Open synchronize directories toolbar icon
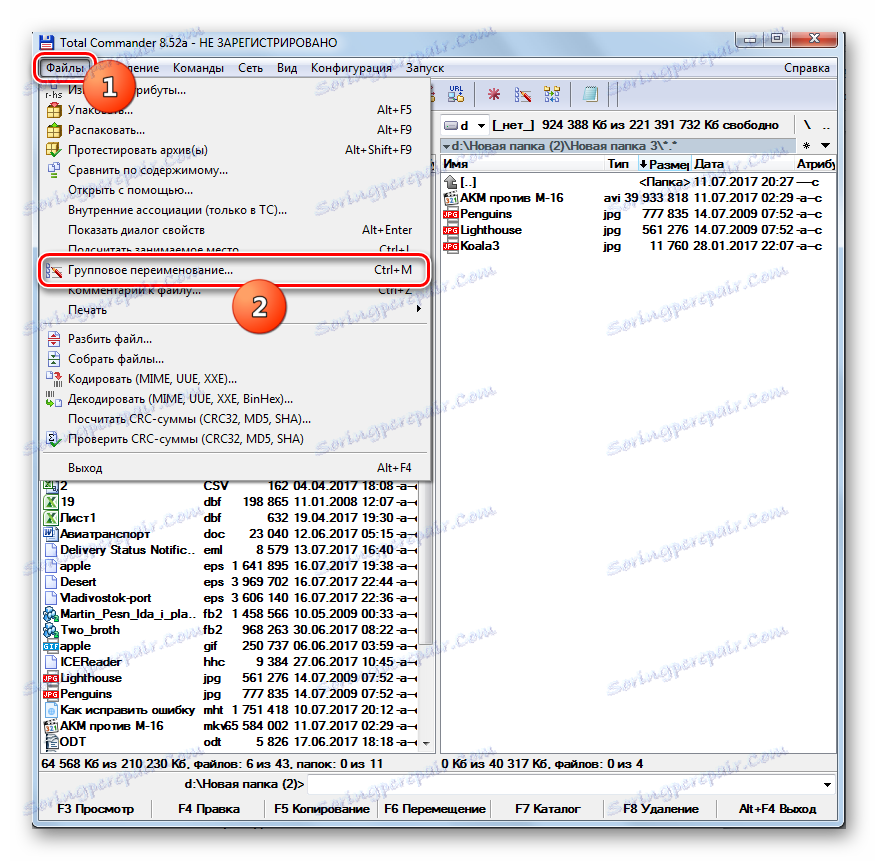 [x=552, y=94]
